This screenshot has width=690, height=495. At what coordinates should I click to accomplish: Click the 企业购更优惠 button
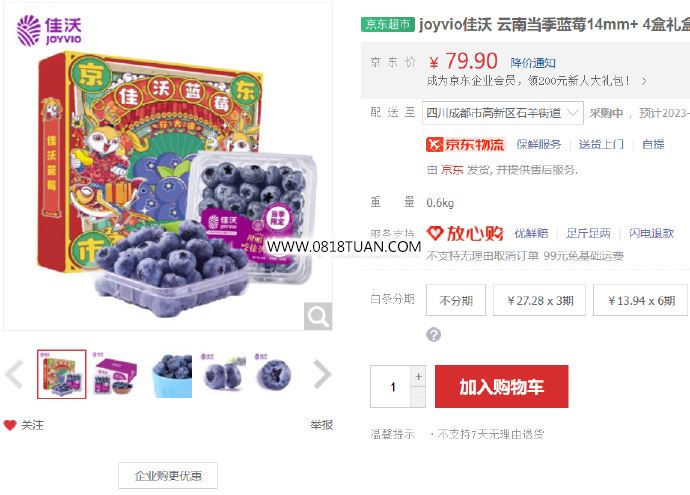click(168, 475)
